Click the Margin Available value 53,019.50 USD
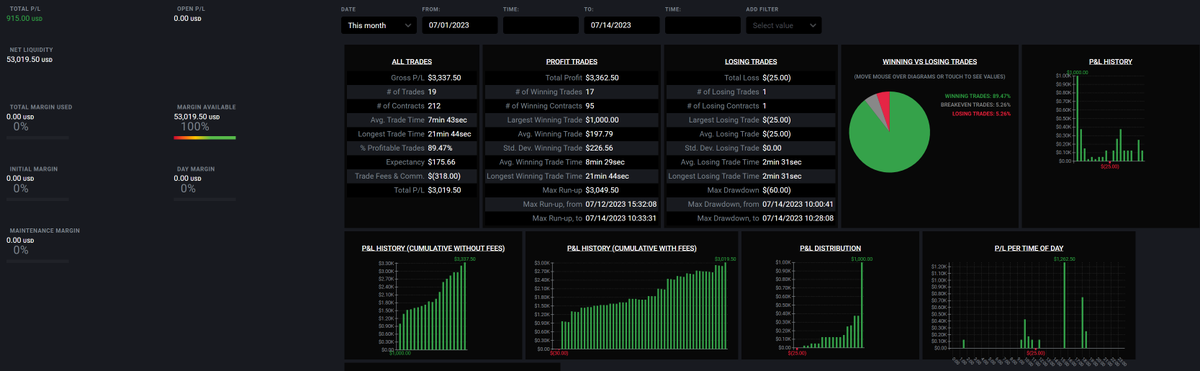The width and height of the screenshot is (1200, 371). pyautogui.click(x=197, y=116)
